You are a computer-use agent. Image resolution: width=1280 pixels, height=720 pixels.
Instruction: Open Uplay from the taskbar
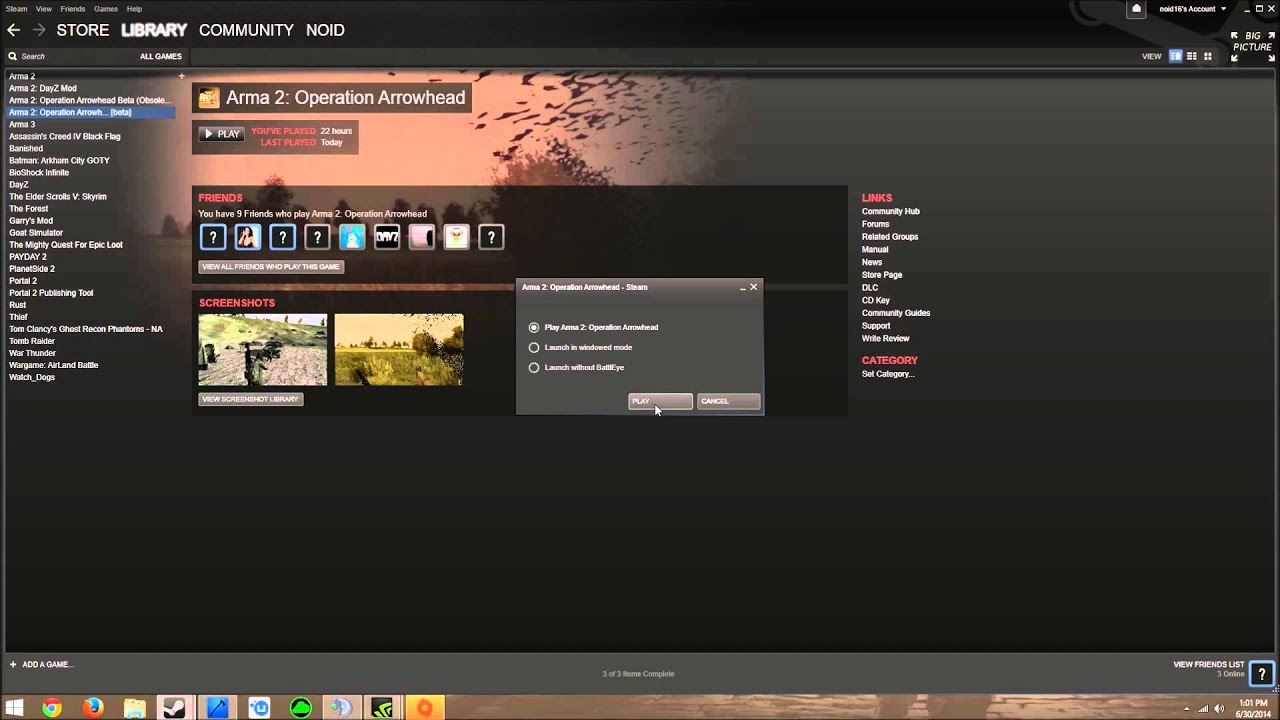pyautogui.click(x=259, y=708)
